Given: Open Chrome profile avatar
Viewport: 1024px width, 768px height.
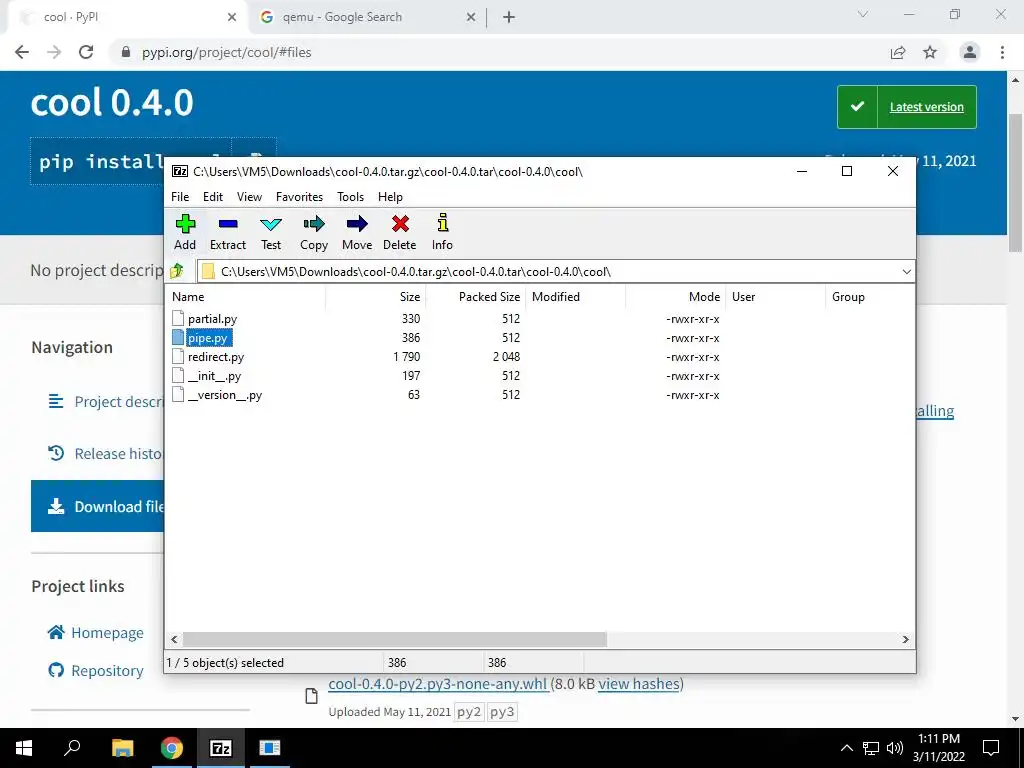Looking at the screenshot, I should (x=970, y=52).
